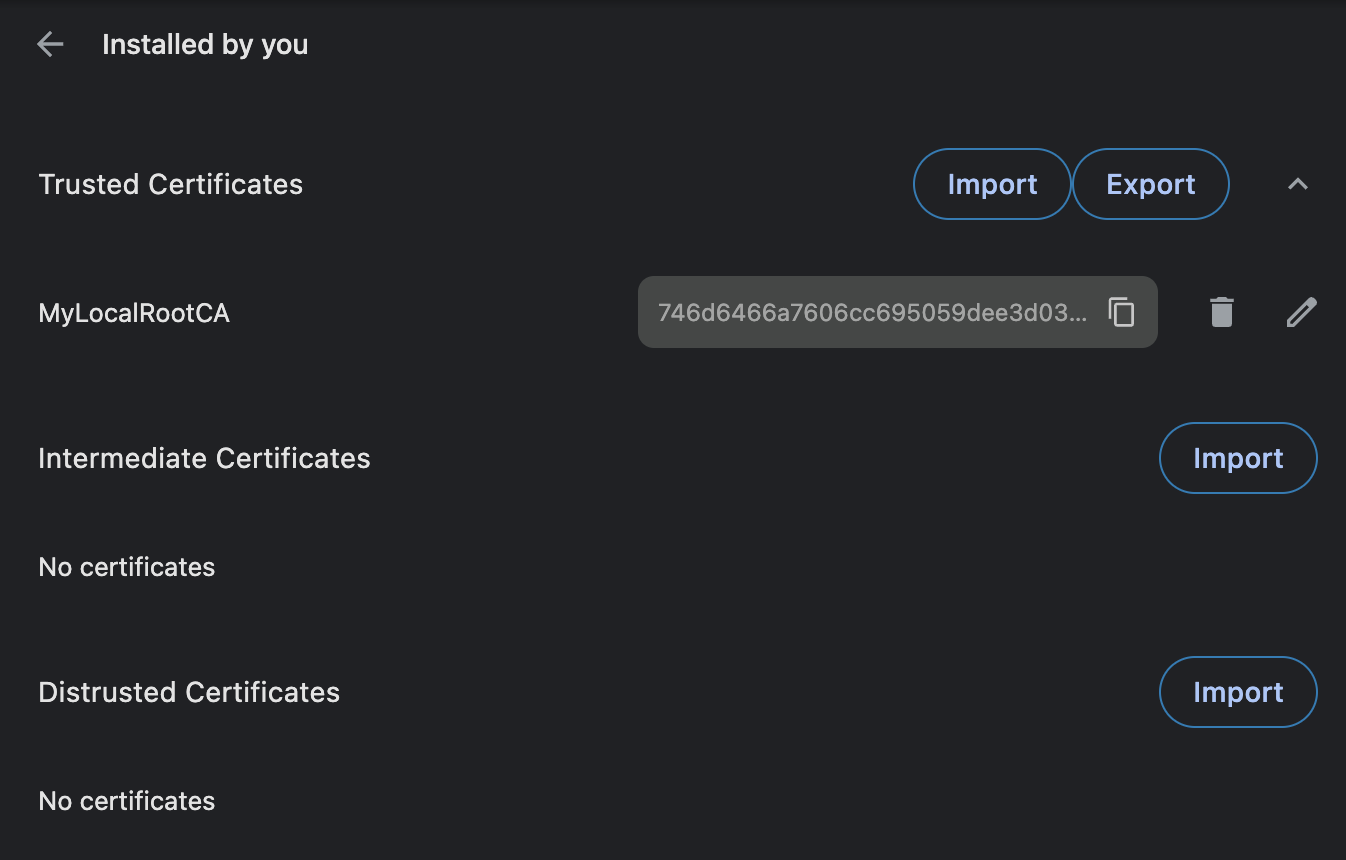Viewport: 1346px width, 860px height.
Task: Collapse the Trusted Certificates section chevron
Action: click(x=1298, y=184)
